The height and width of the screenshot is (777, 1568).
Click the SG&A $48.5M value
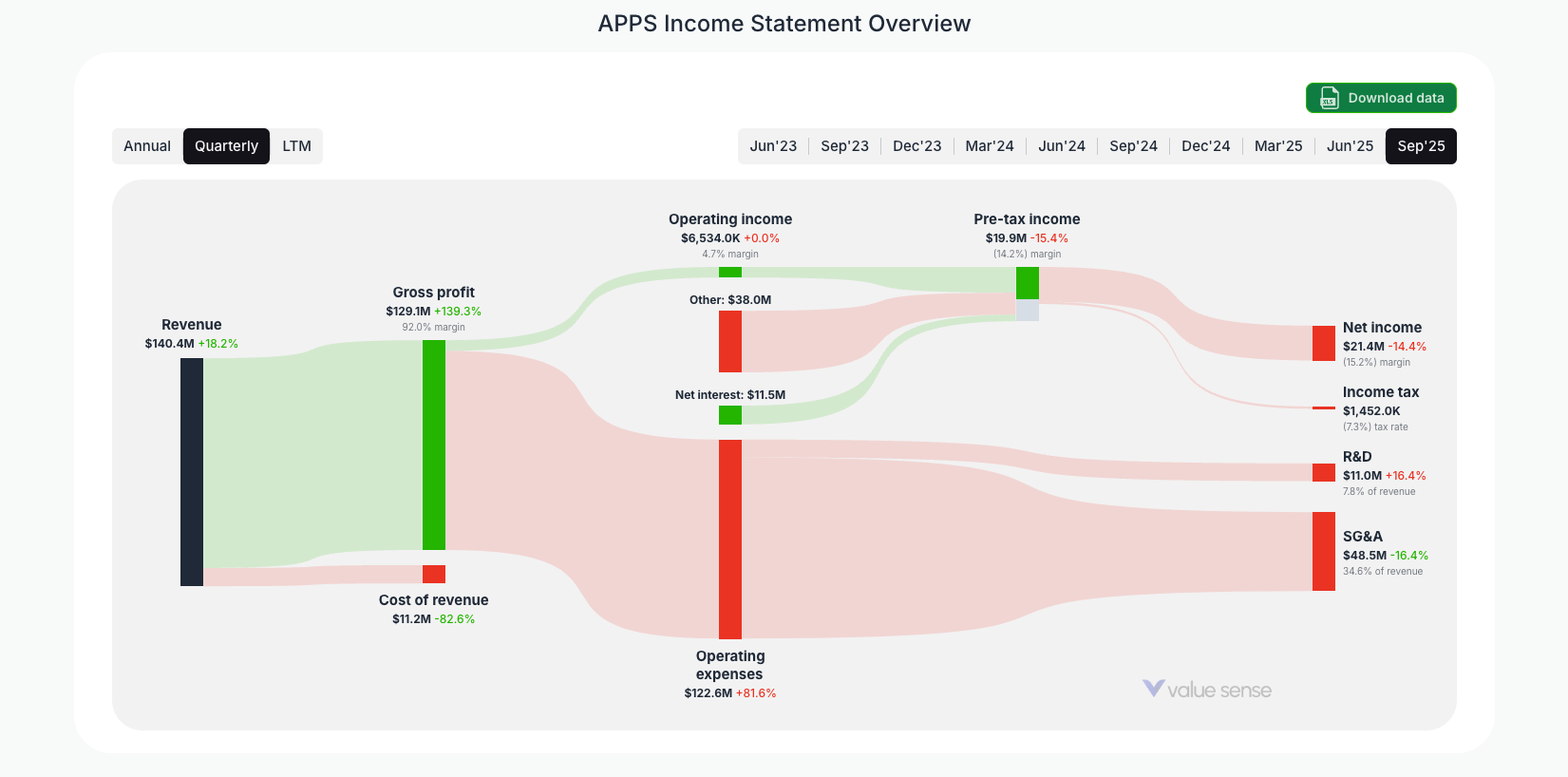(x=1365, y=556)
